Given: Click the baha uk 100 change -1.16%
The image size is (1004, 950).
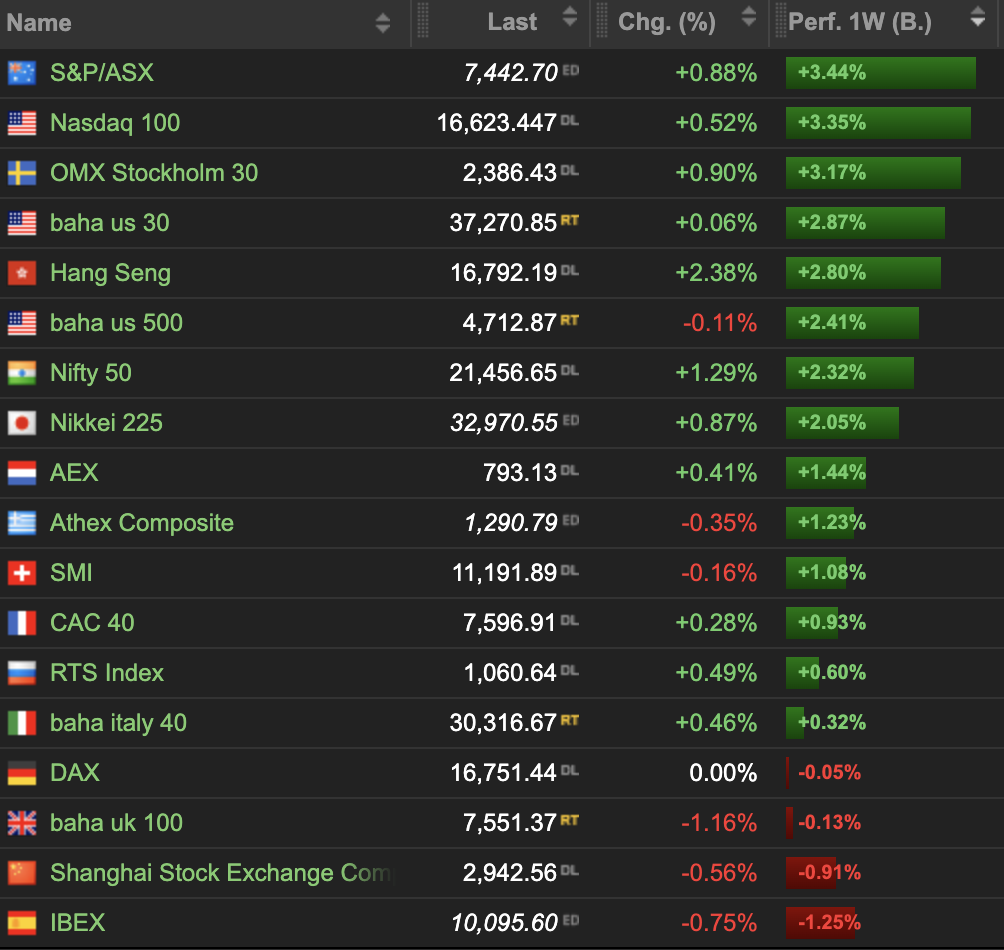Looking at the screenshot, I should point(719,823).
